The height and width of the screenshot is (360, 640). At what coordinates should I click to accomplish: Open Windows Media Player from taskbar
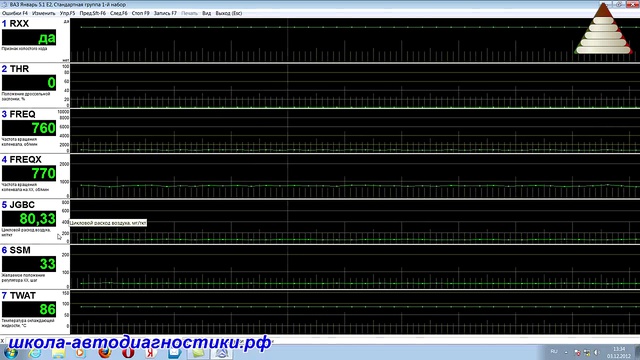point(80,353)
